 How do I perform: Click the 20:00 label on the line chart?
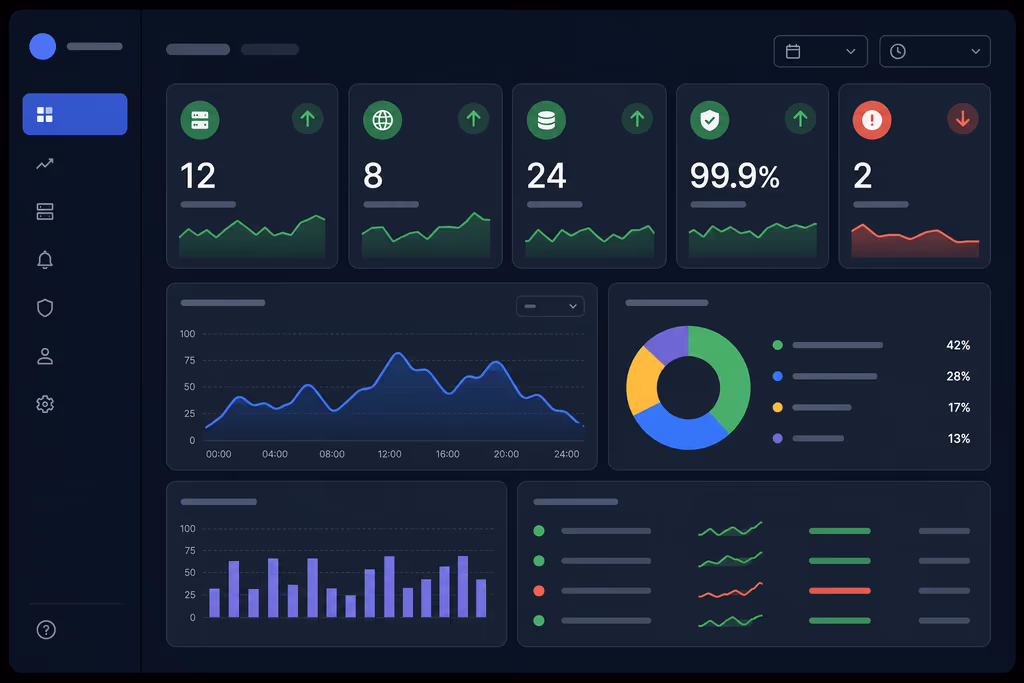click(506, 454)
